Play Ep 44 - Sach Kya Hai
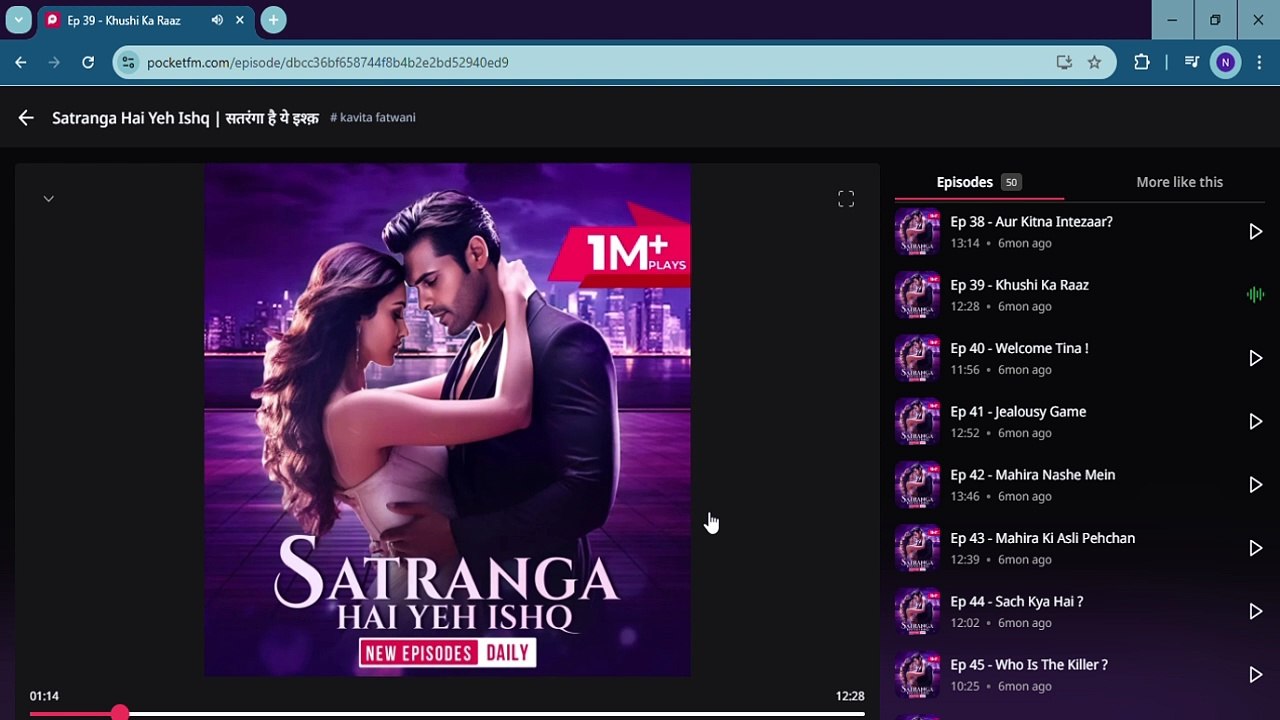 point(1255,611)
